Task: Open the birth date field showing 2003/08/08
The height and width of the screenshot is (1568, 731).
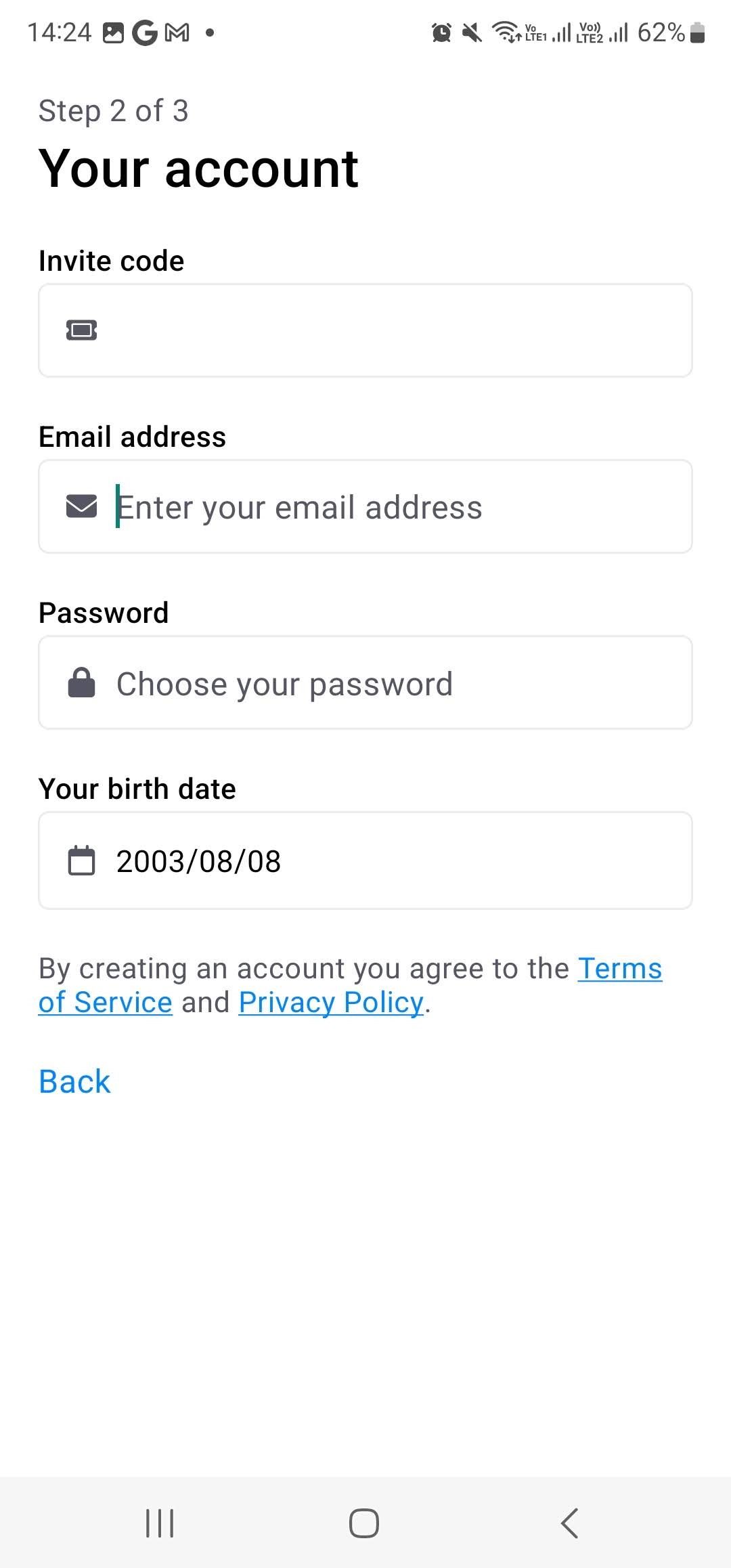Action: 365,861
